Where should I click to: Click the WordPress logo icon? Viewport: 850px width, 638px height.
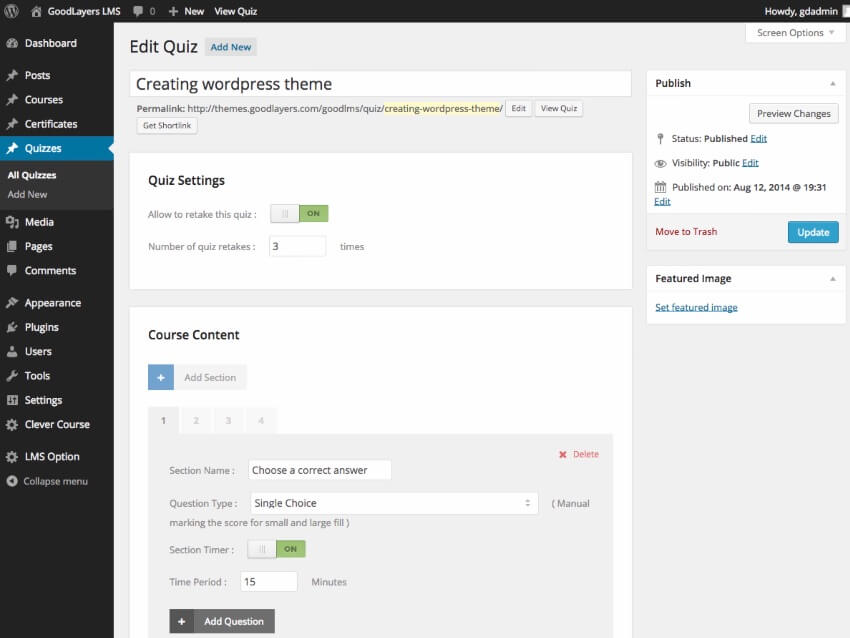(12, 11)
